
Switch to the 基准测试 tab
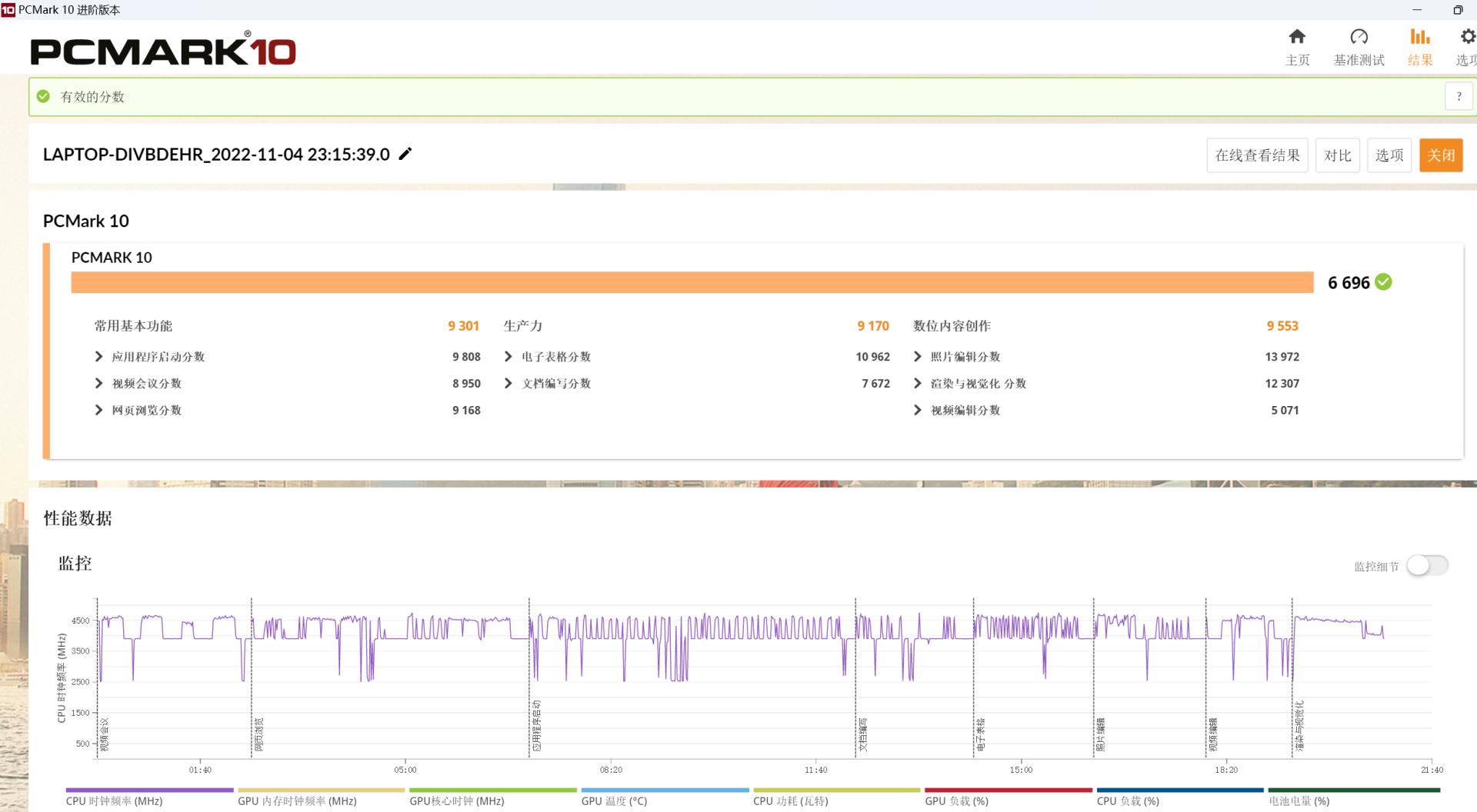pyautogui.click(x=1359, y=46)
